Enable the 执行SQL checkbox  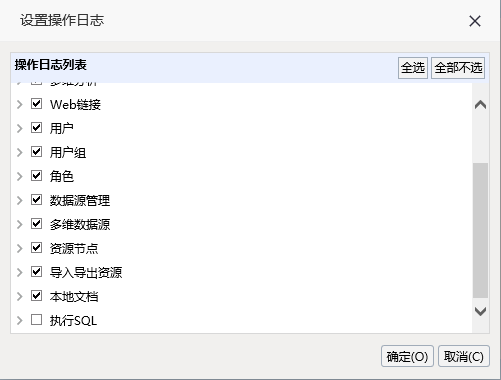click(x=36, y=320)
